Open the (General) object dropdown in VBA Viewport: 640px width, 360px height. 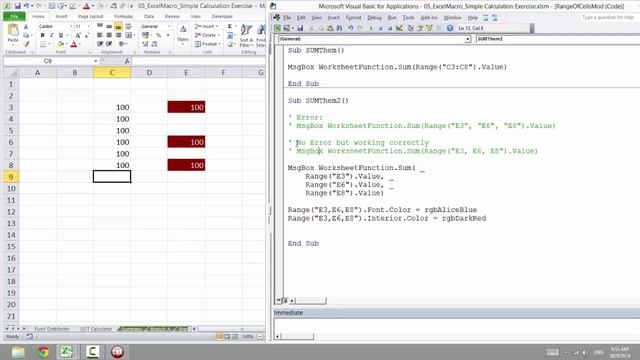pyautogui.click(x=468, y=39)
